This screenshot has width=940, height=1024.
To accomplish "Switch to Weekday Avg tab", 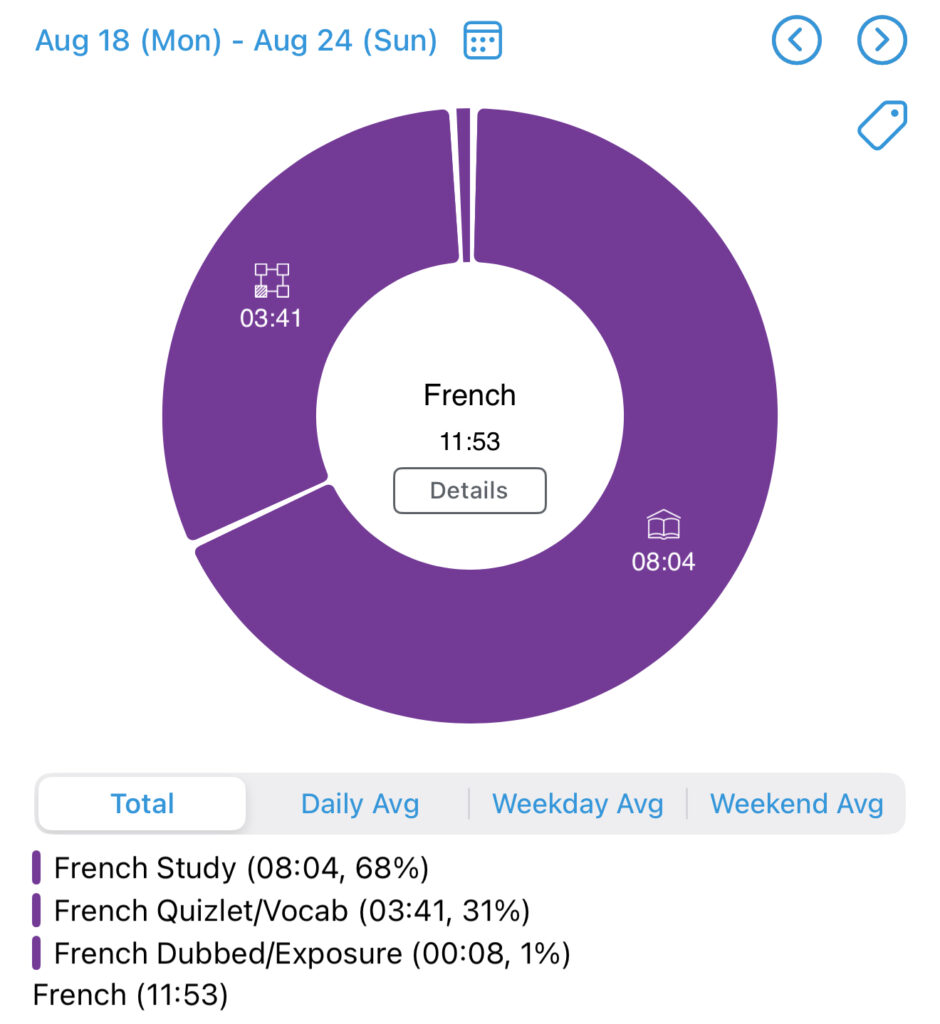I will pyautogui.click(x=578, y=804).
